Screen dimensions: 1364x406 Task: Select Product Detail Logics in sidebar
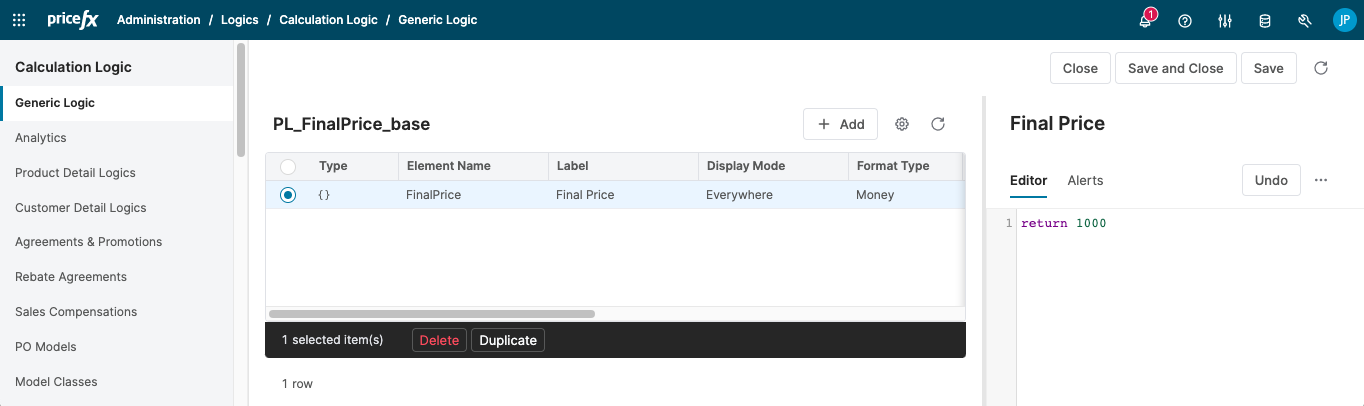point(75,173)
